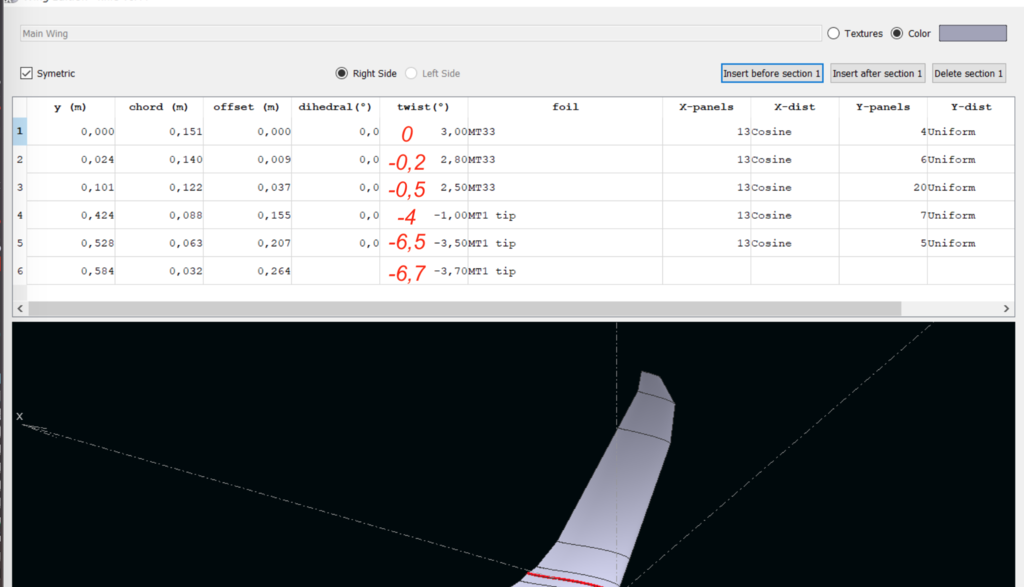This screenshot has width=1024, height=587.
Task: Choose the Color radio option
Action: pyautogui.click(x=896, y=33)
